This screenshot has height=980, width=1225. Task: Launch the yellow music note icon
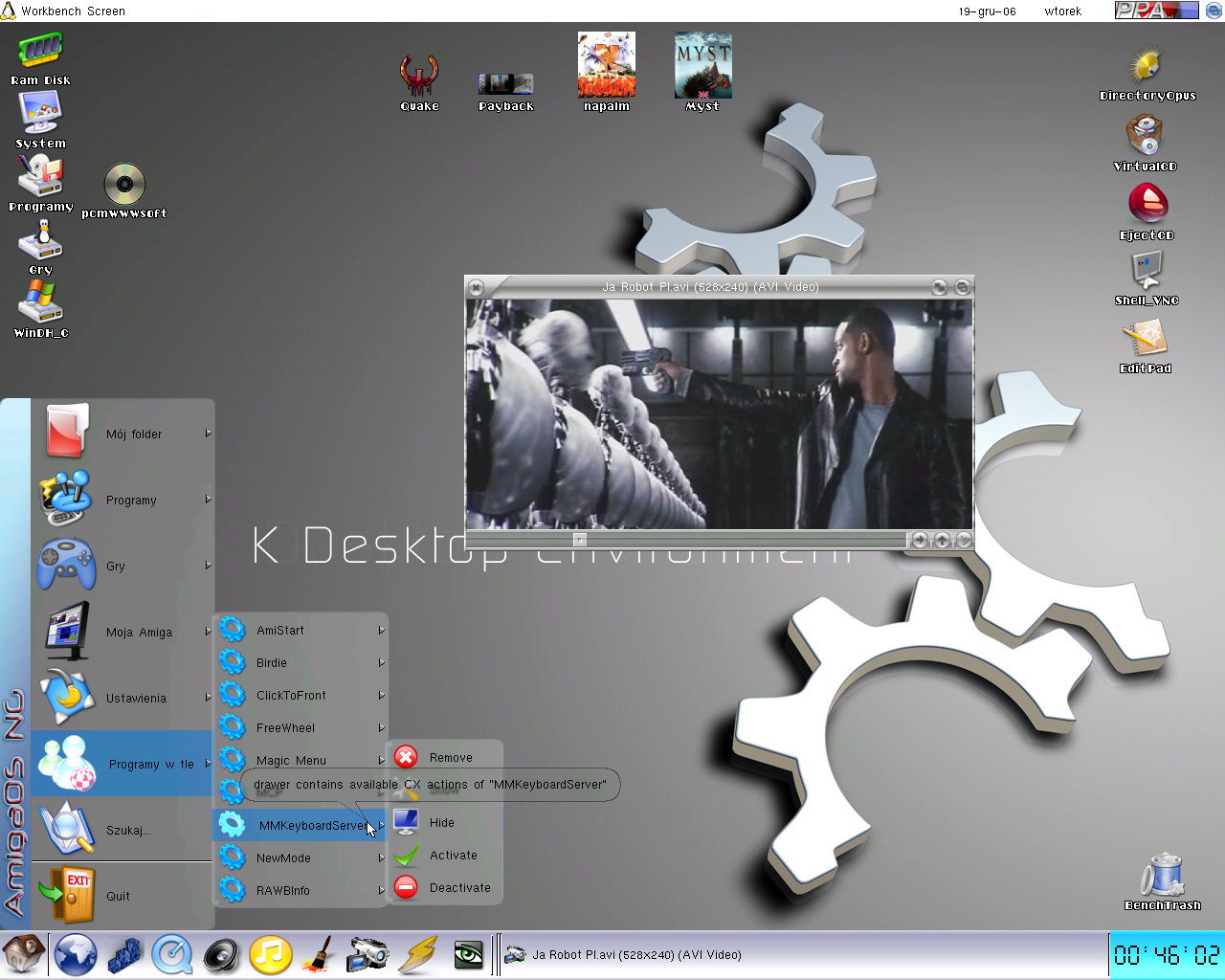click(x=270, y=954)
